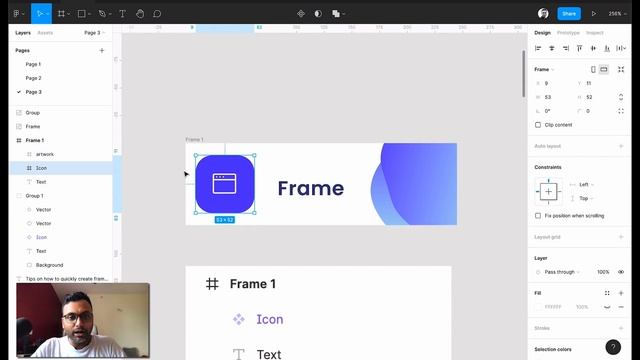Select the Frame tool
Image resolution: width=640 pixels, height=360 pixels.
(x=61, y=13)
